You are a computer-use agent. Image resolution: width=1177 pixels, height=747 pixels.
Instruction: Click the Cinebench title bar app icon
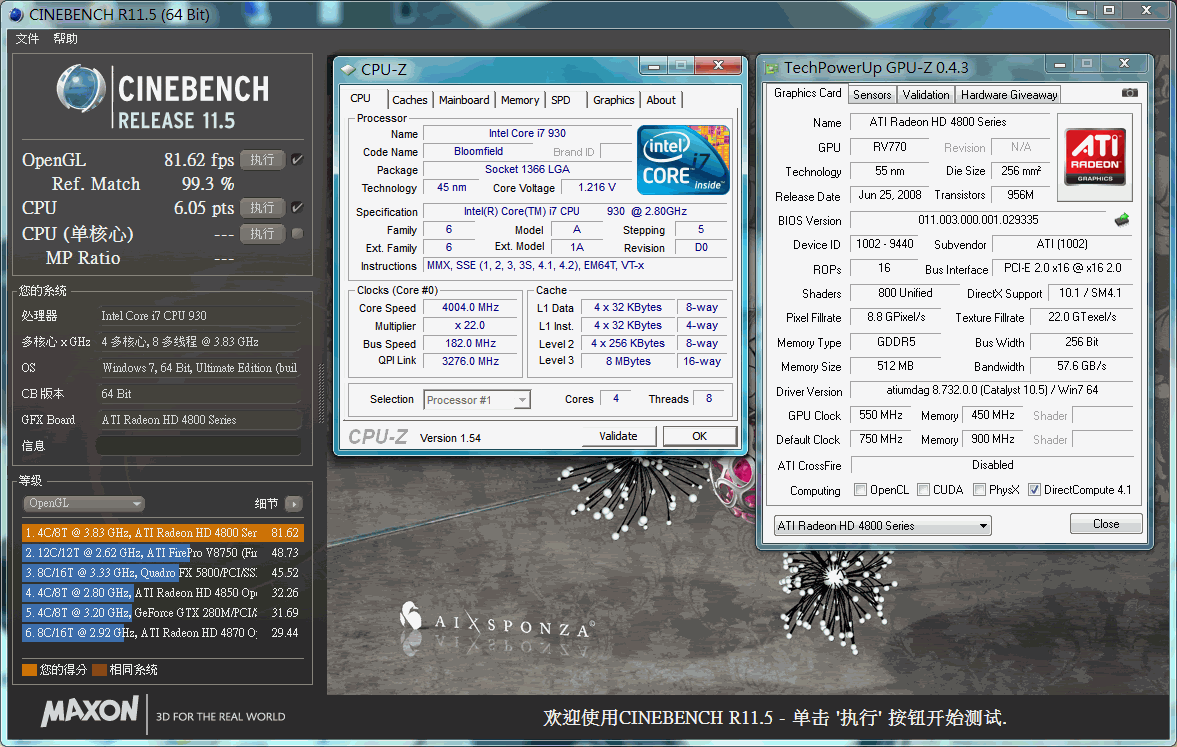(x=17, y=14)
